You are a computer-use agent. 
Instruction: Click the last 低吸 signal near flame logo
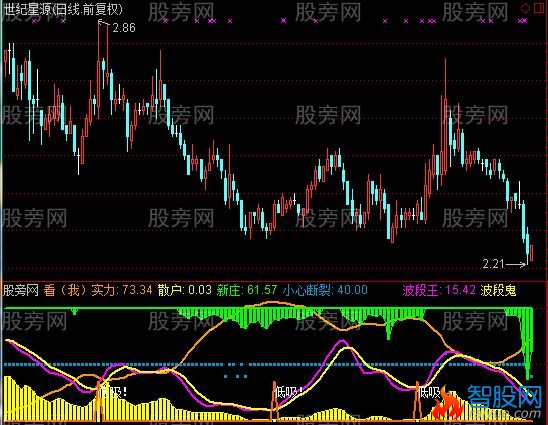430,393
